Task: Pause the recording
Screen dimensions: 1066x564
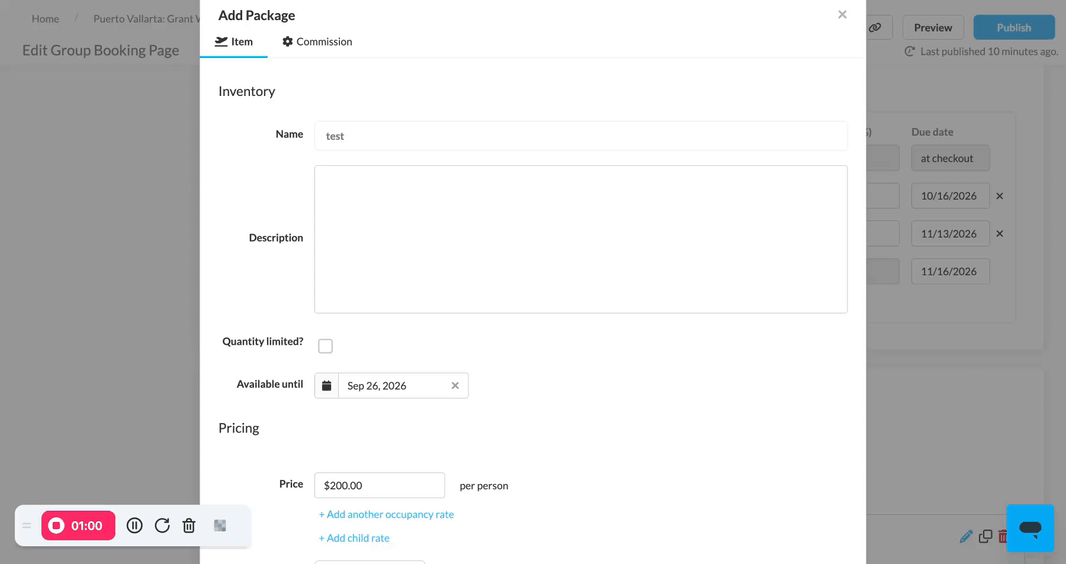Action: coord(135,525)
